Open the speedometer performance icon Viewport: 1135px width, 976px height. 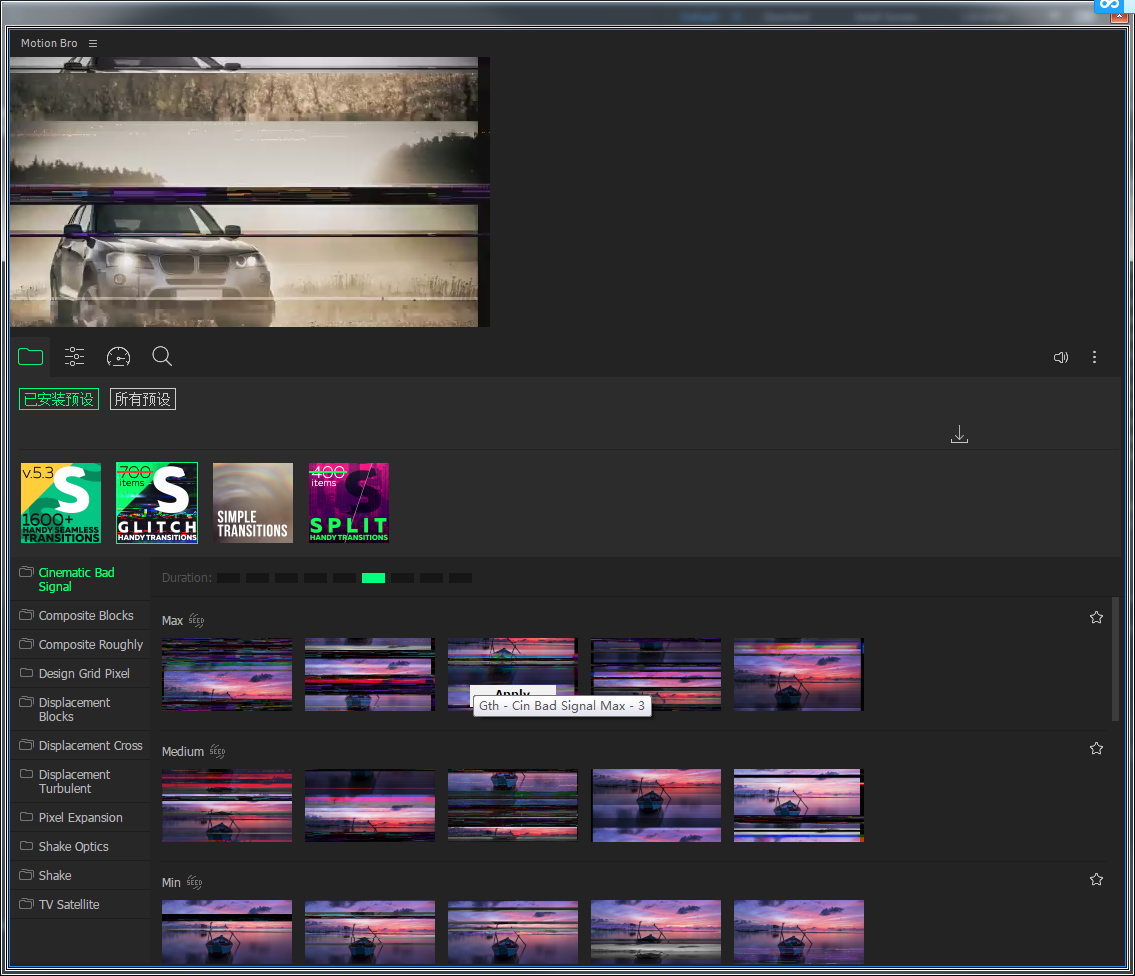pyautogui.click(x=119, y=356)
